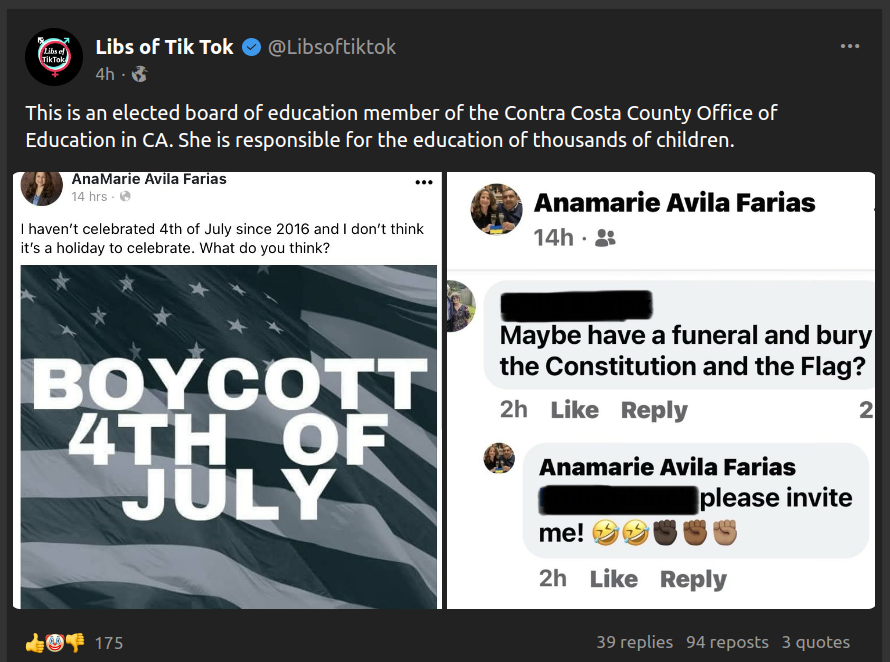Click the 4h post timestamp
The width and height of the screenshot is (890, 662).
[x=105, y=74]
